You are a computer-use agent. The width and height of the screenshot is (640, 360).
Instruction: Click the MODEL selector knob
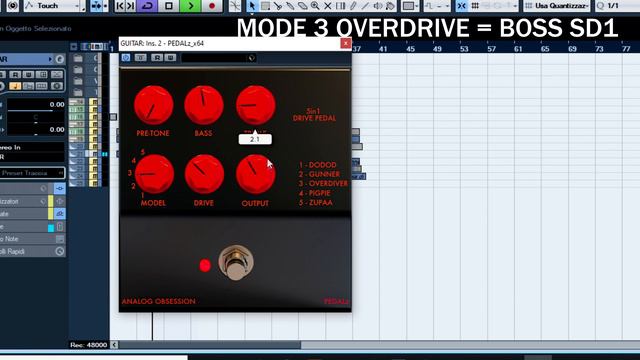154,174
